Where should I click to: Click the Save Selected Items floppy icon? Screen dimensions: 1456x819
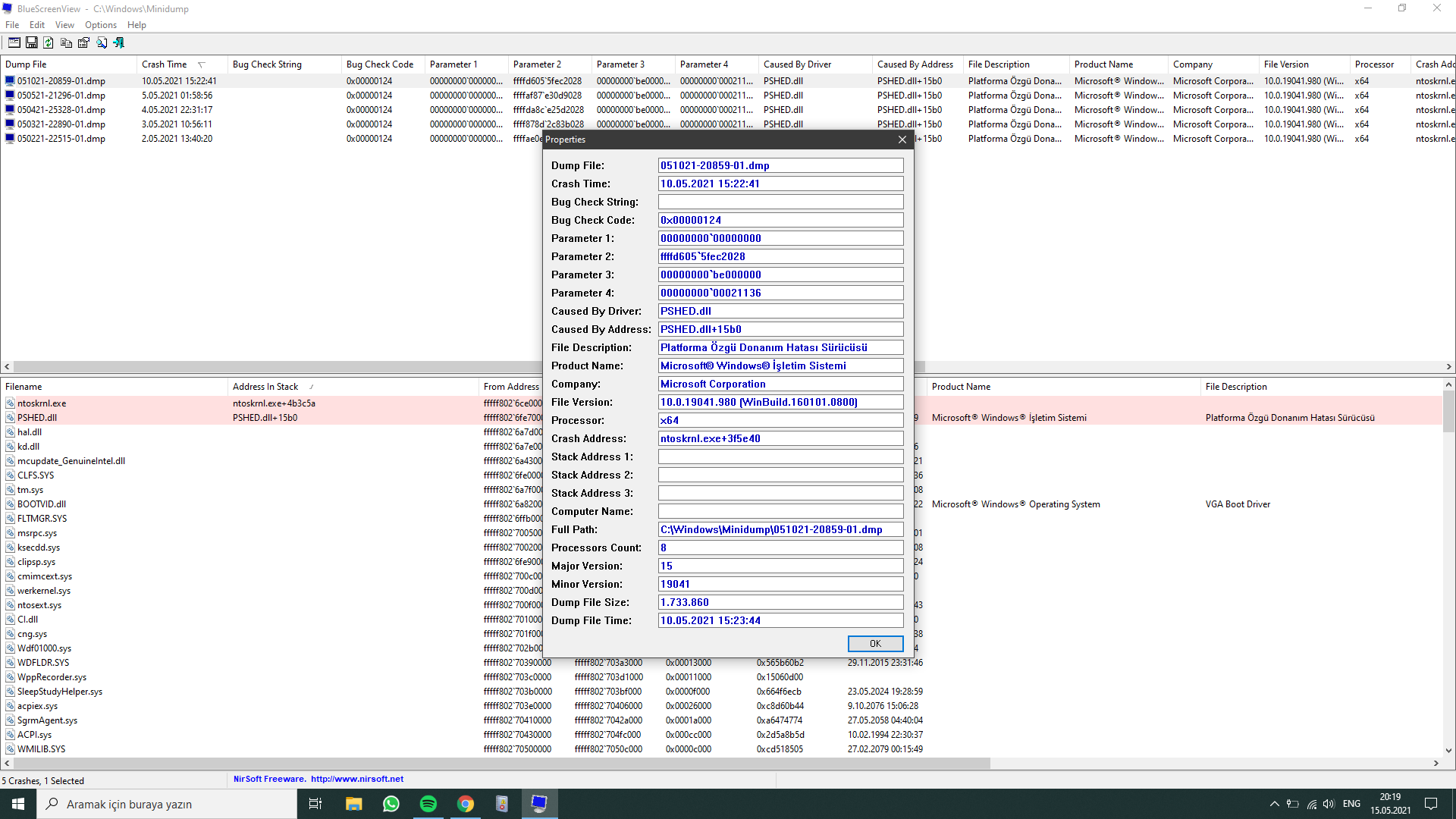(x=32, y=43)
